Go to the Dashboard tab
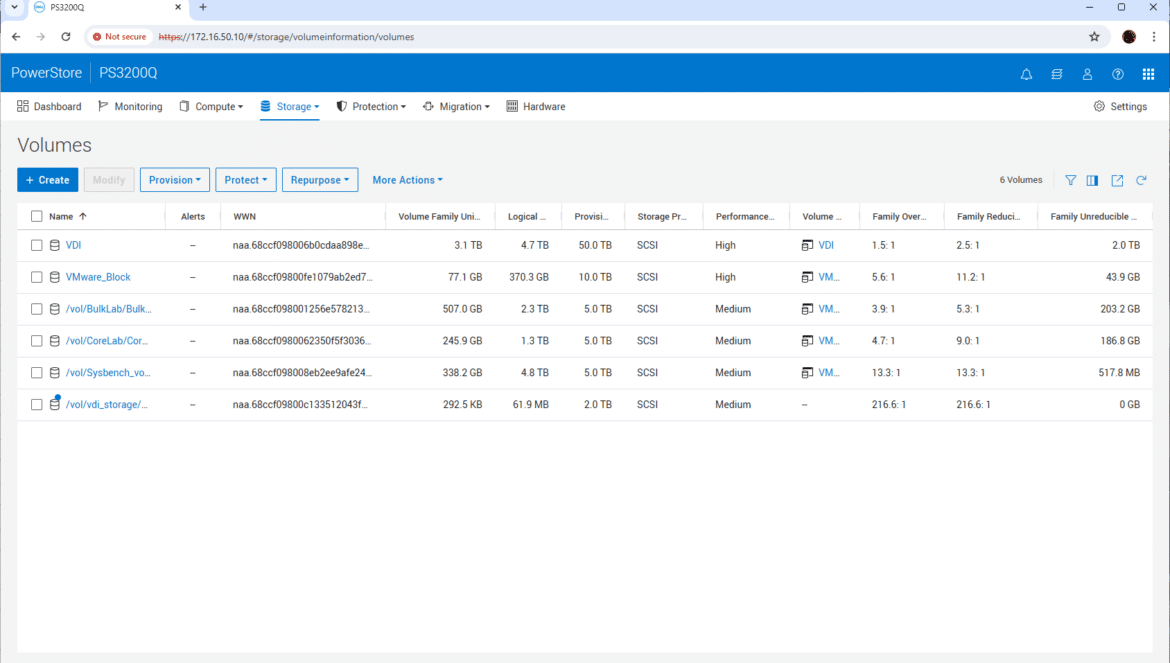 coord(49,107)
